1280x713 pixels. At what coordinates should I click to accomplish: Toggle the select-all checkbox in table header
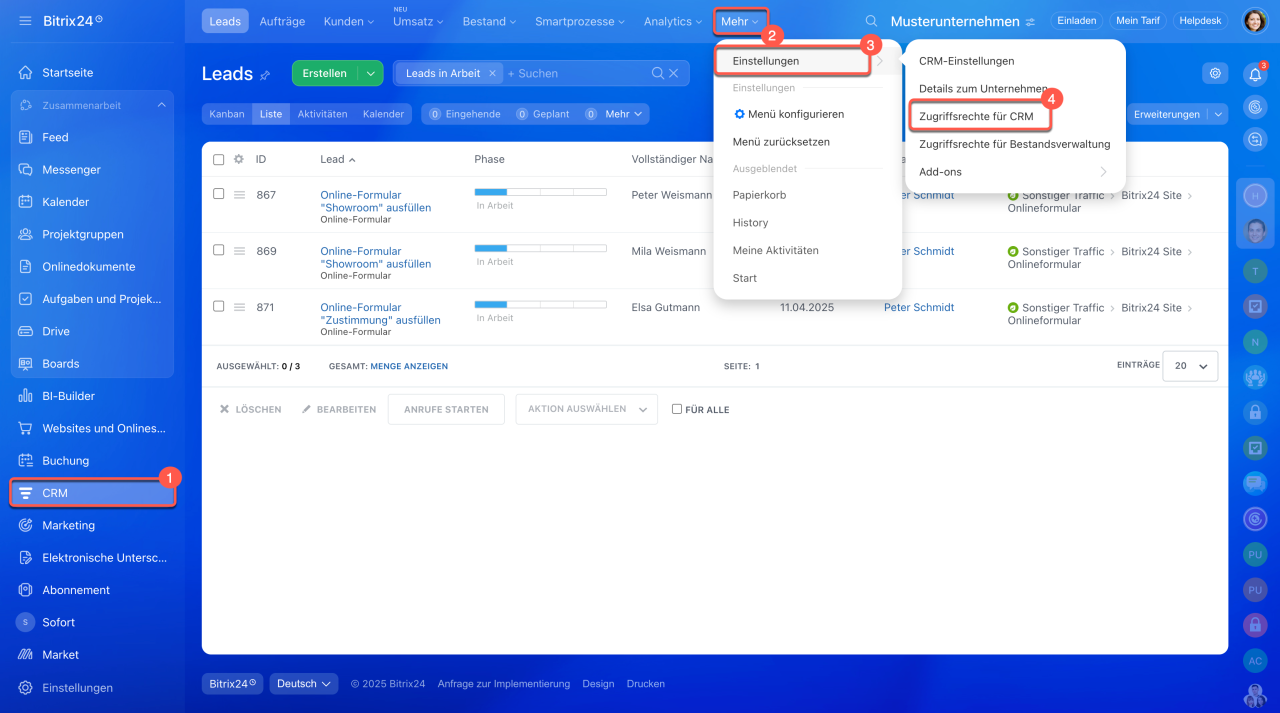pyautogui.click(x=219, y=159)
